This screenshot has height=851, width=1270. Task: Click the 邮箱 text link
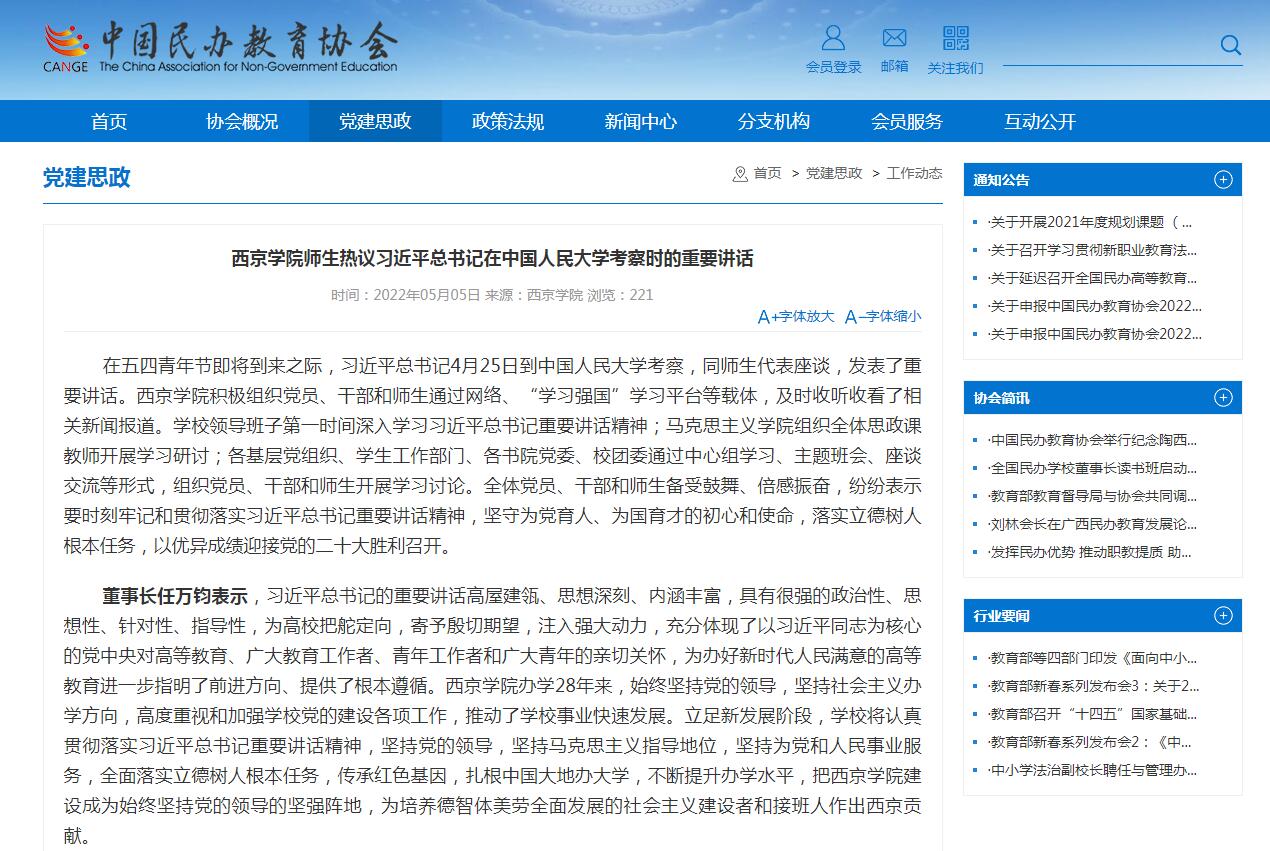895,66
